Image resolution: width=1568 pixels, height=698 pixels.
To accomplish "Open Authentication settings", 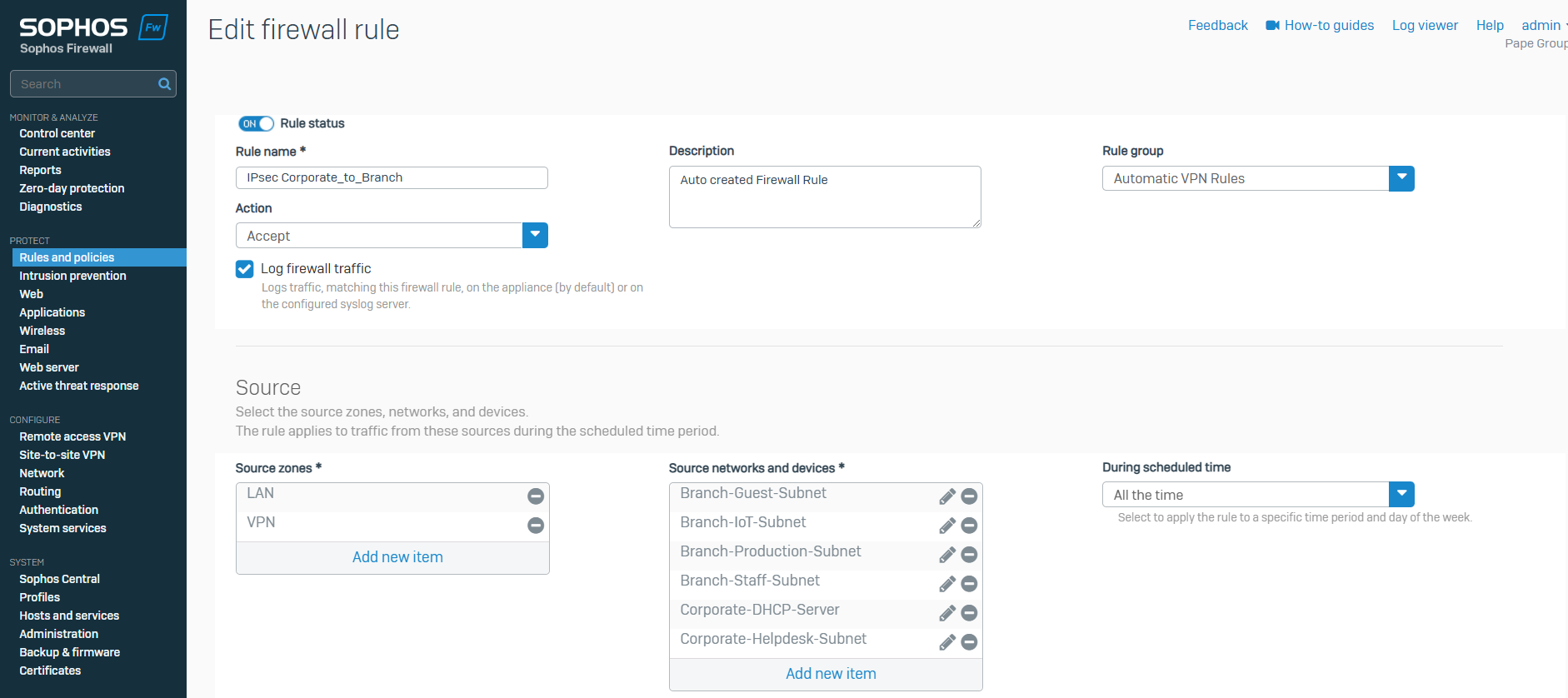I will pos(58,510).
